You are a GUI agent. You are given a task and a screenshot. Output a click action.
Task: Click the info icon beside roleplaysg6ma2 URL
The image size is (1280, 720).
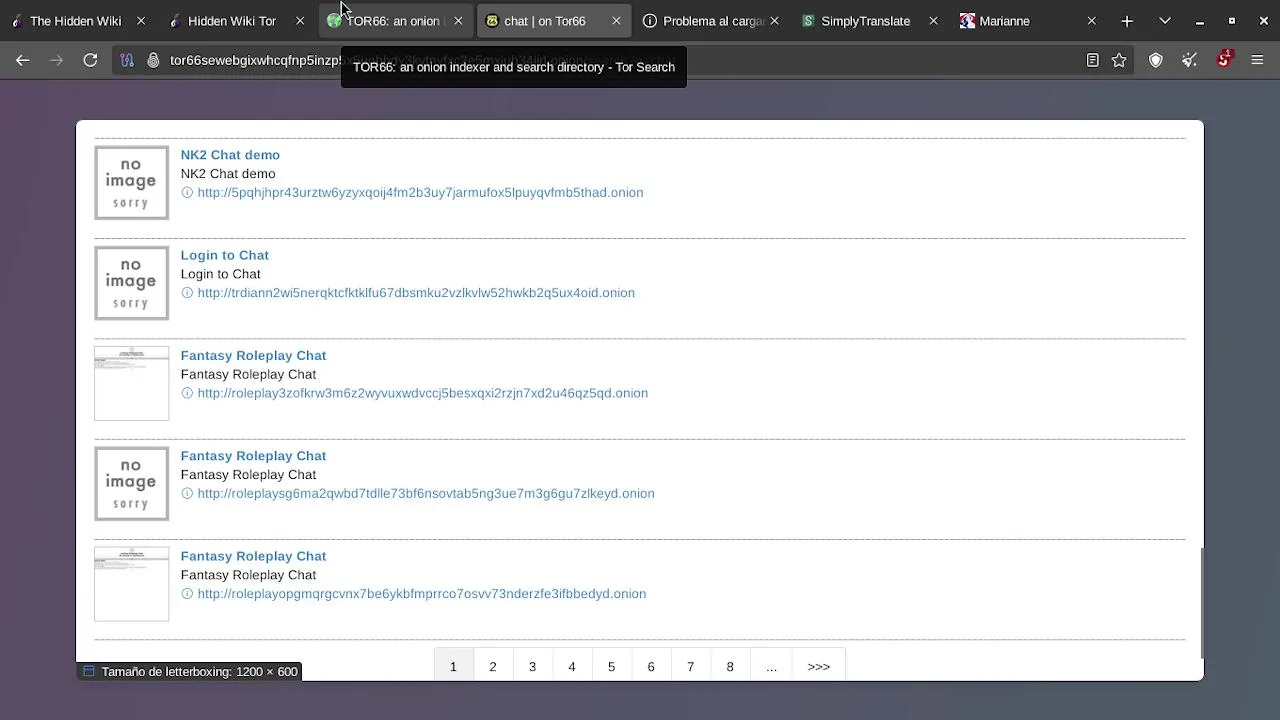pyautogui.click(x=187, y=493)
